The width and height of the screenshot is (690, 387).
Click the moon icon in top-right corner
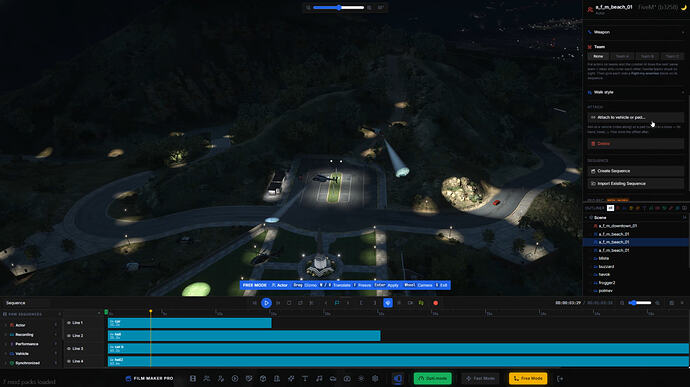click(684, 7)
